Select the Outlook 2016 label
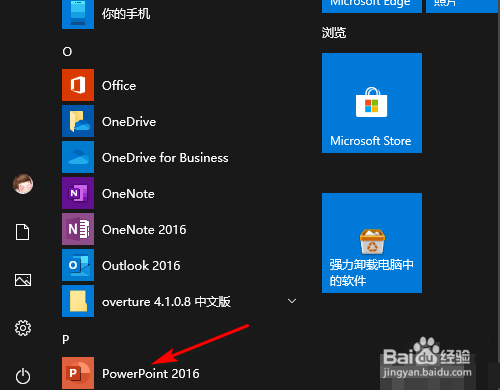The width and height of the screenshot is (500, 390). (141, 266)
